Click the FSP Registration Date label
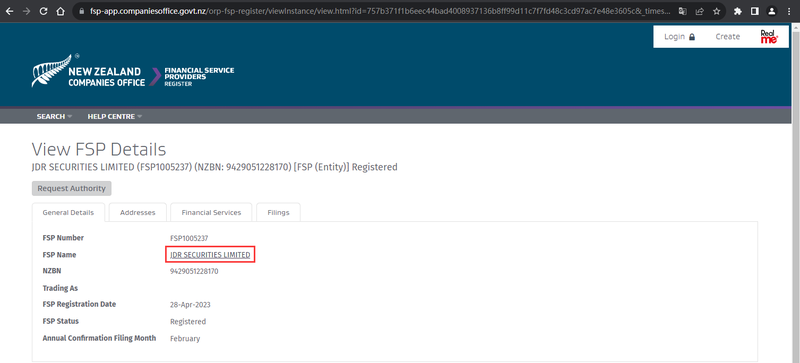The image size is (800, 363). point(79,304)
